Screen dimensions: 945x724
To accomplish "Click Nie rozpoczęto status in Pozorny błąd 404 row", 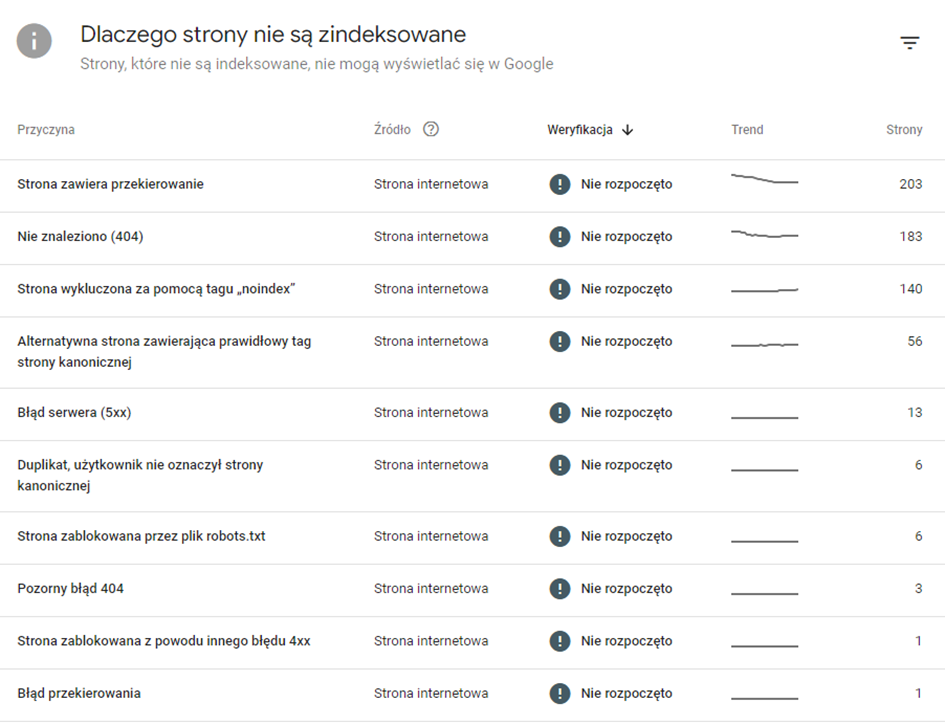I will [626, 588].
